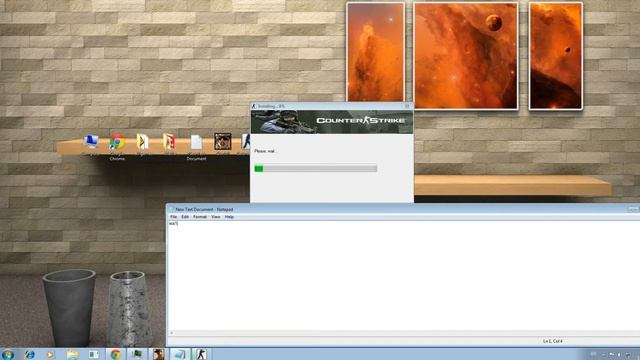Click the Notepad title bar icon

click(172, 209)
